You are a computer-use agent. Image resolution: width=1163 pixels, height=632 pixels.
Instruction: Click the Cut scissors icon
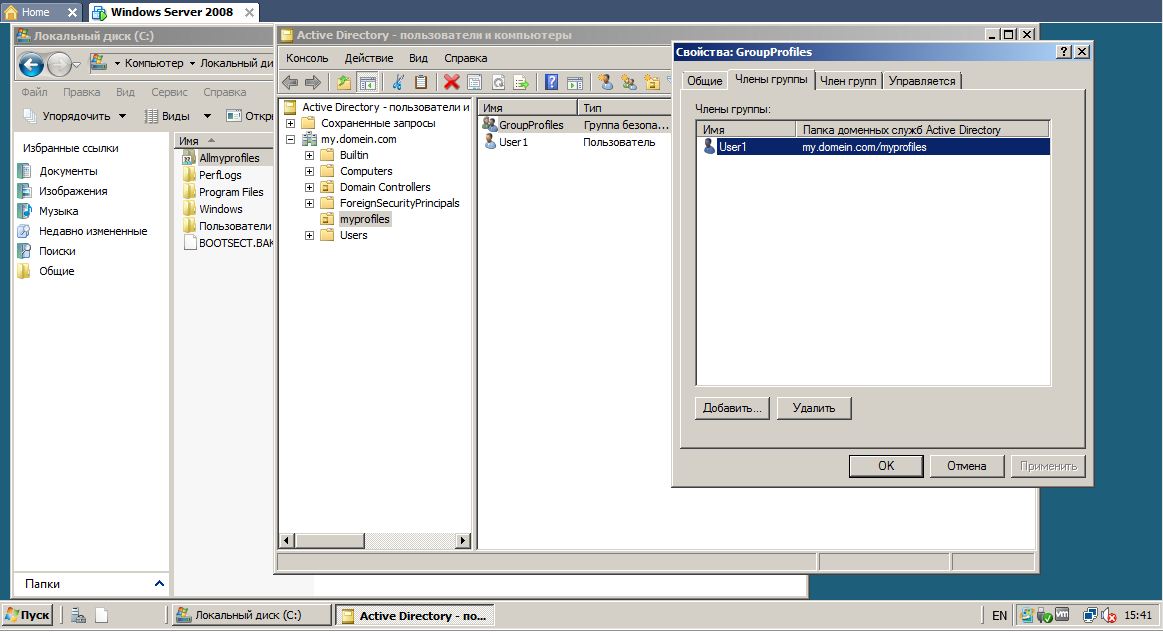click(398, 82)
